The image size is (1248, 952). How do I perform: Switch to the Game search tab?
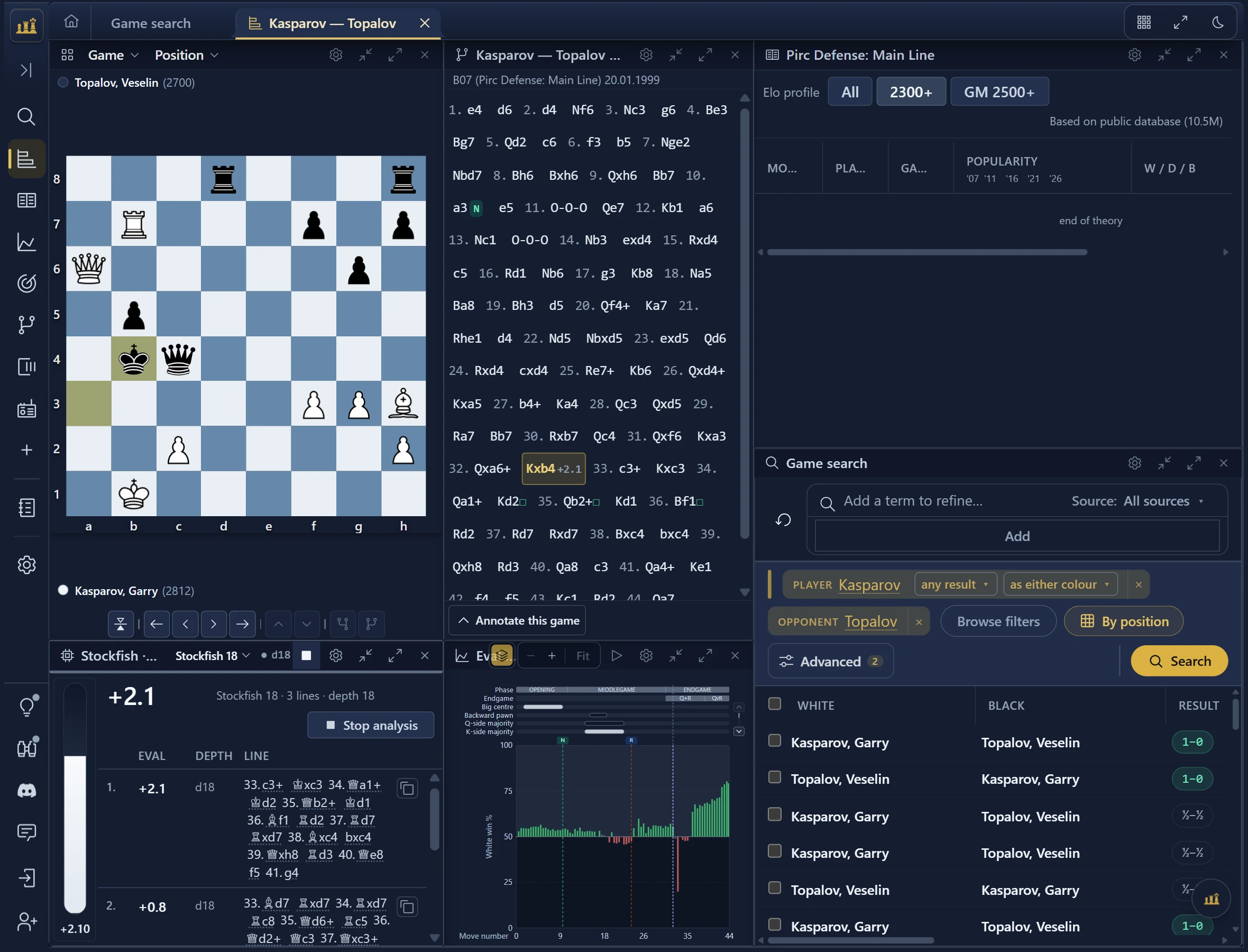(x=151, y=23)
